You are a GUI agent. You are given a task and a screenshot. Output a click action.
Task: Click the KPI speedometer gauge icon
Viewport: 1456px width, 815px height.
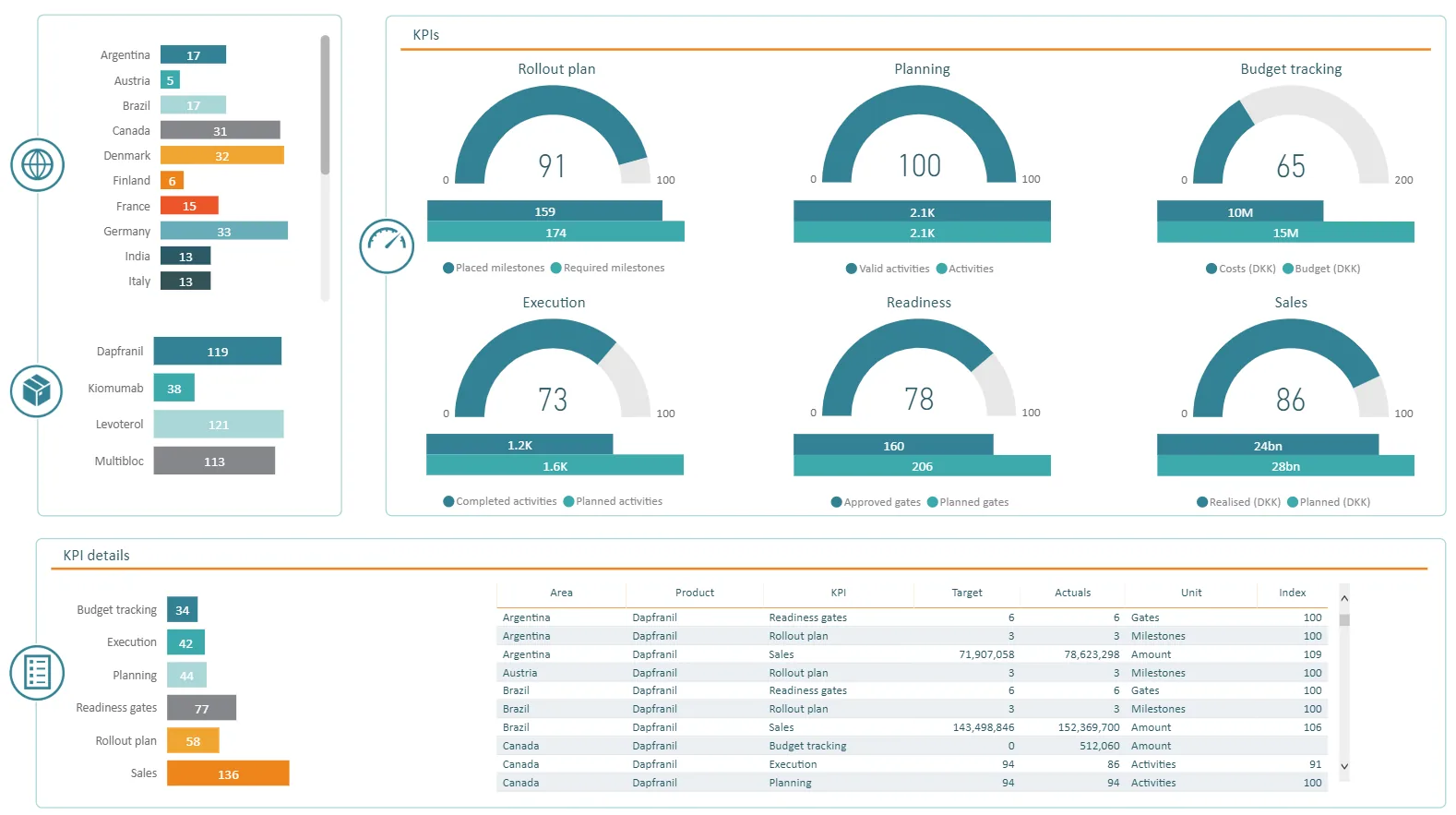[387, 246]
